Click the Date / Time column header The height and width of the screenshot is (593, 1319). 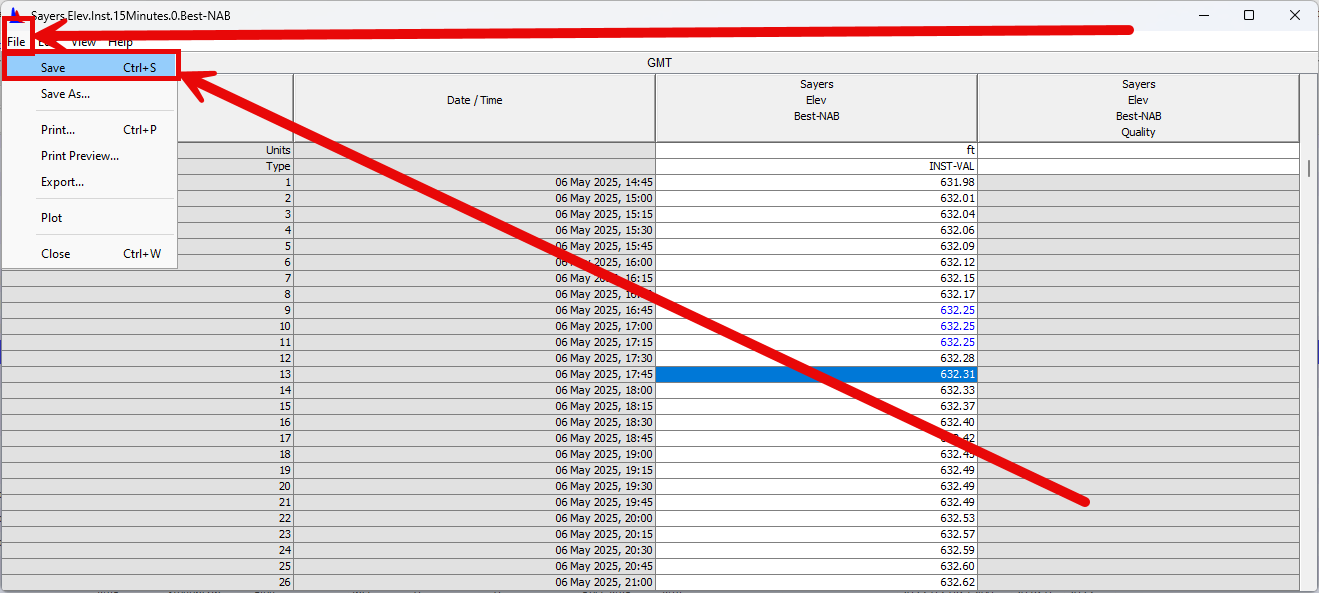tap(474, 100)
